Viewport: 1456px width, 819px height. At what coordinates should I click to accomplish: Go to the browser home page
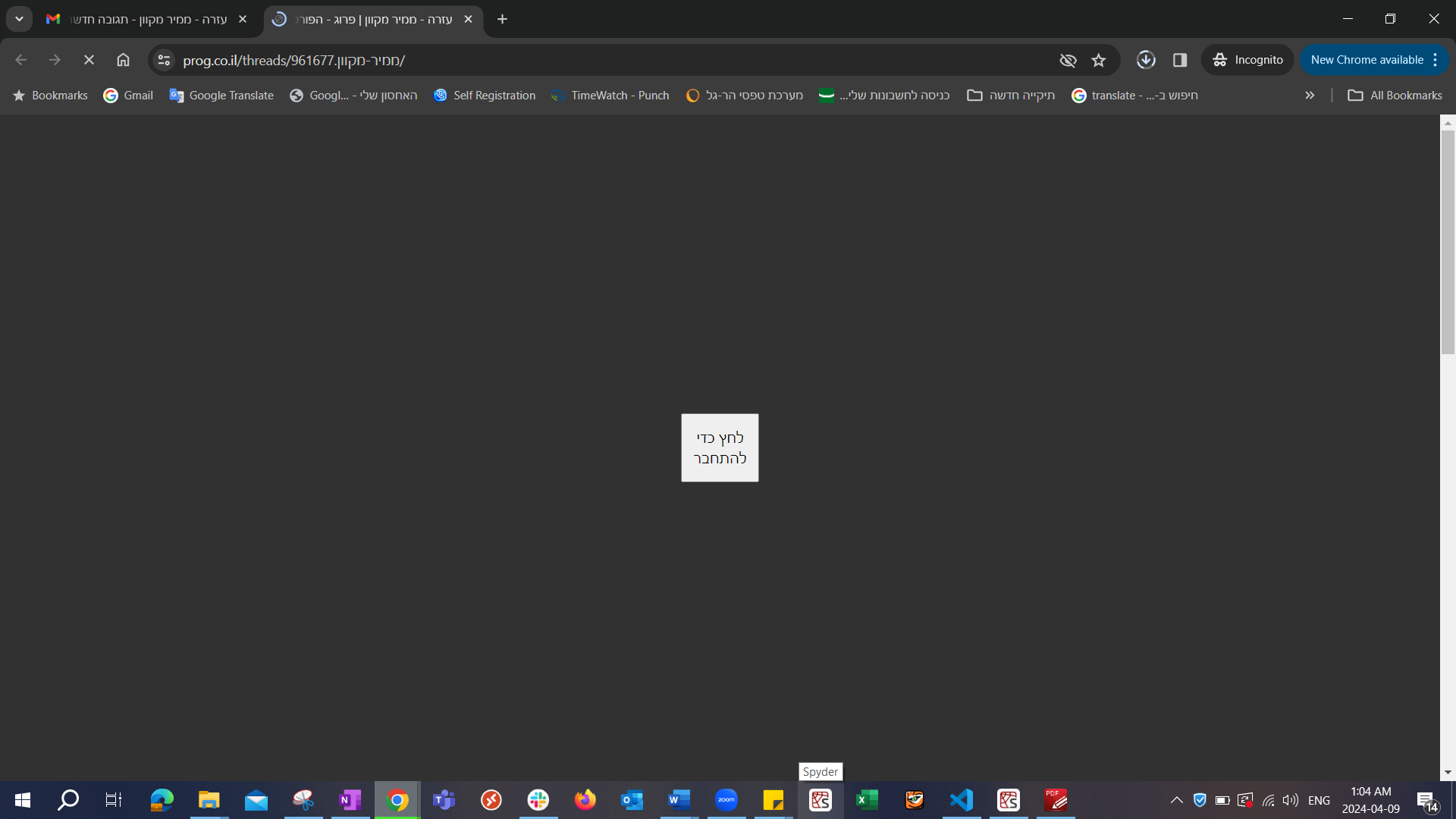[123, 60]
